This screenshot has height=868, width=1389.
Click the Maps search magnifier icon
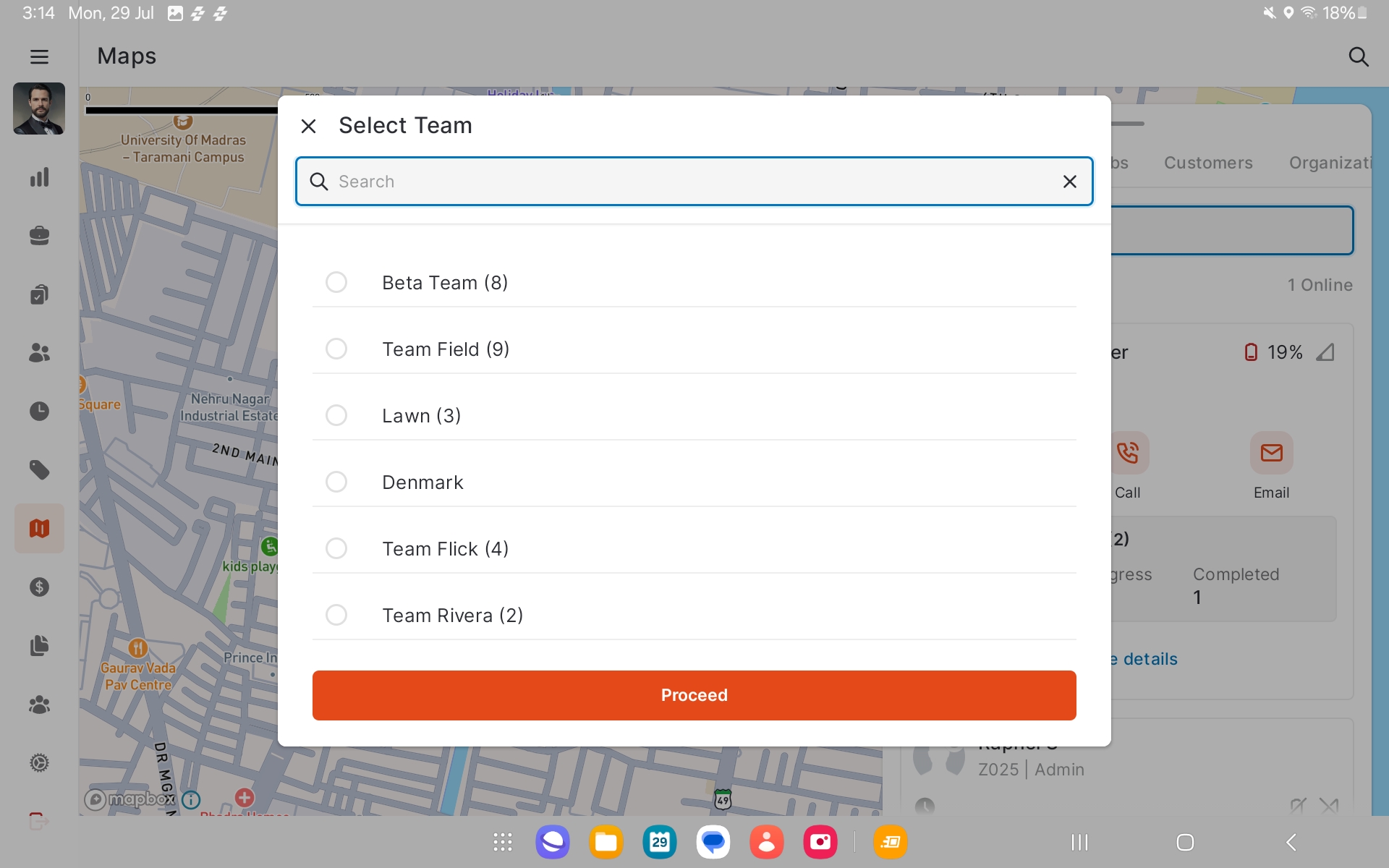click(1358, 56)
